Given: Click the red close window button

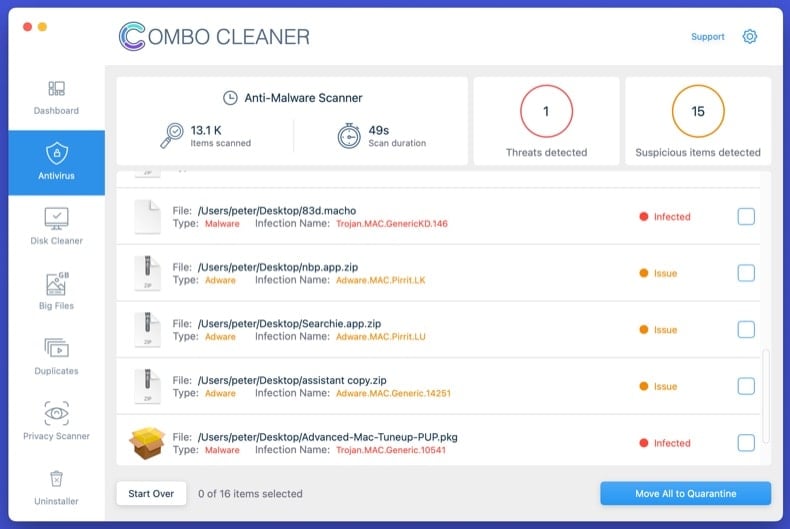Looking at the screenshot, I should click(28, 27).
